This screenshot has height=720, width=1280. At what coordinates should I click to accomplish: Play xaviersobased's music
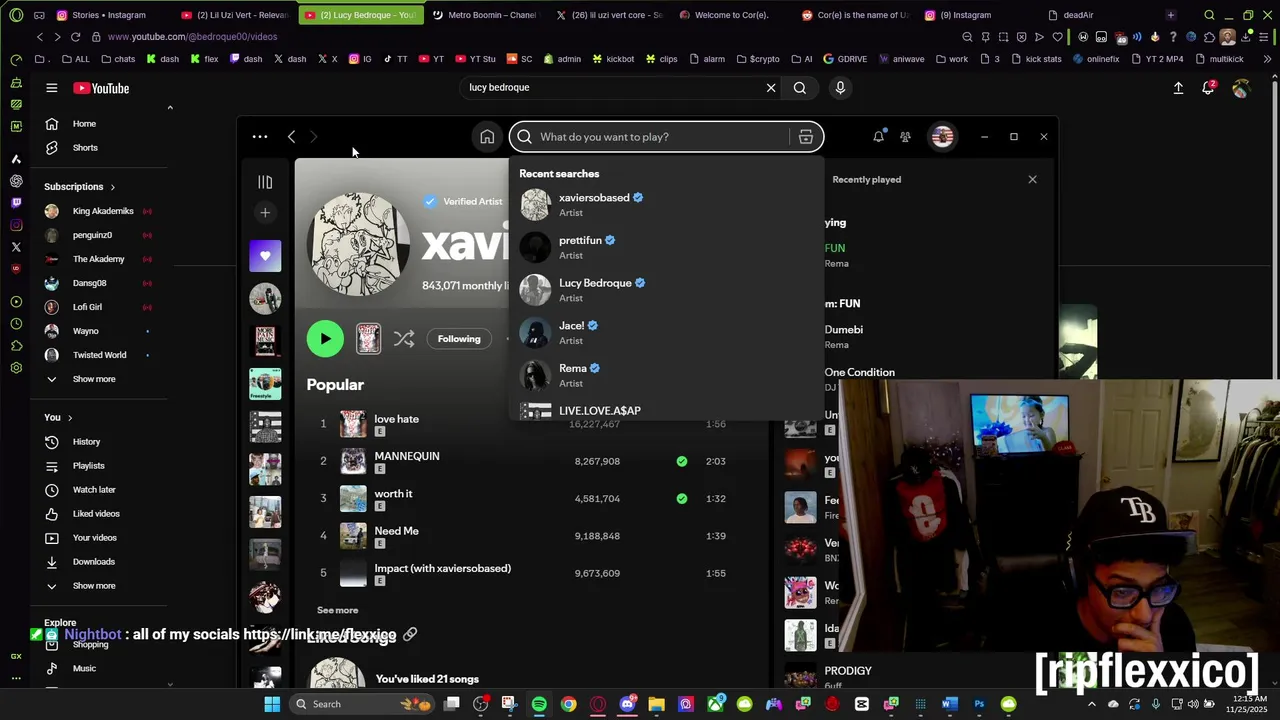coord(325,339)
